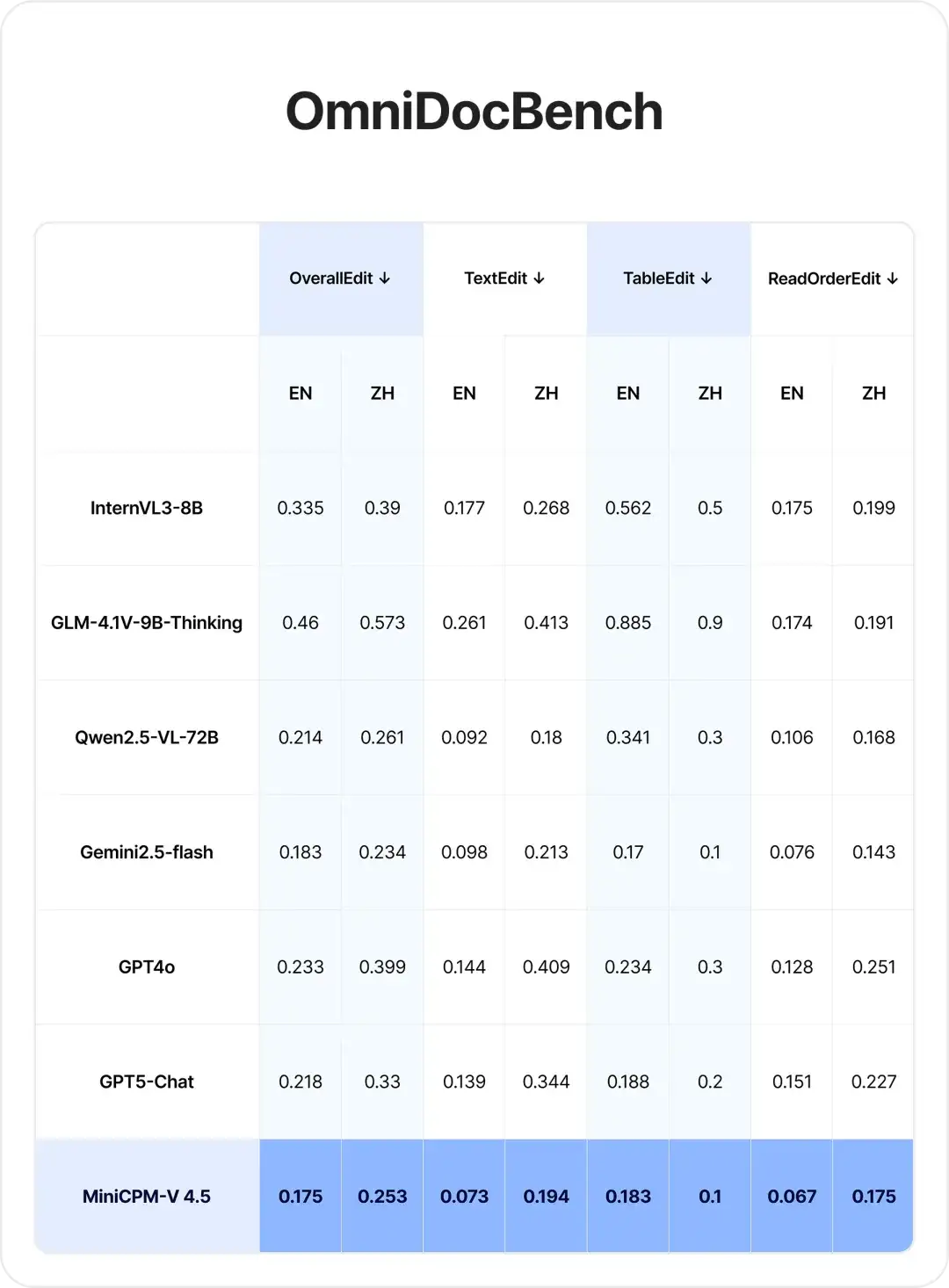
Task: Click the down arrow beside TextEdit
Action: pyautogui.click(x=539, y=279)
